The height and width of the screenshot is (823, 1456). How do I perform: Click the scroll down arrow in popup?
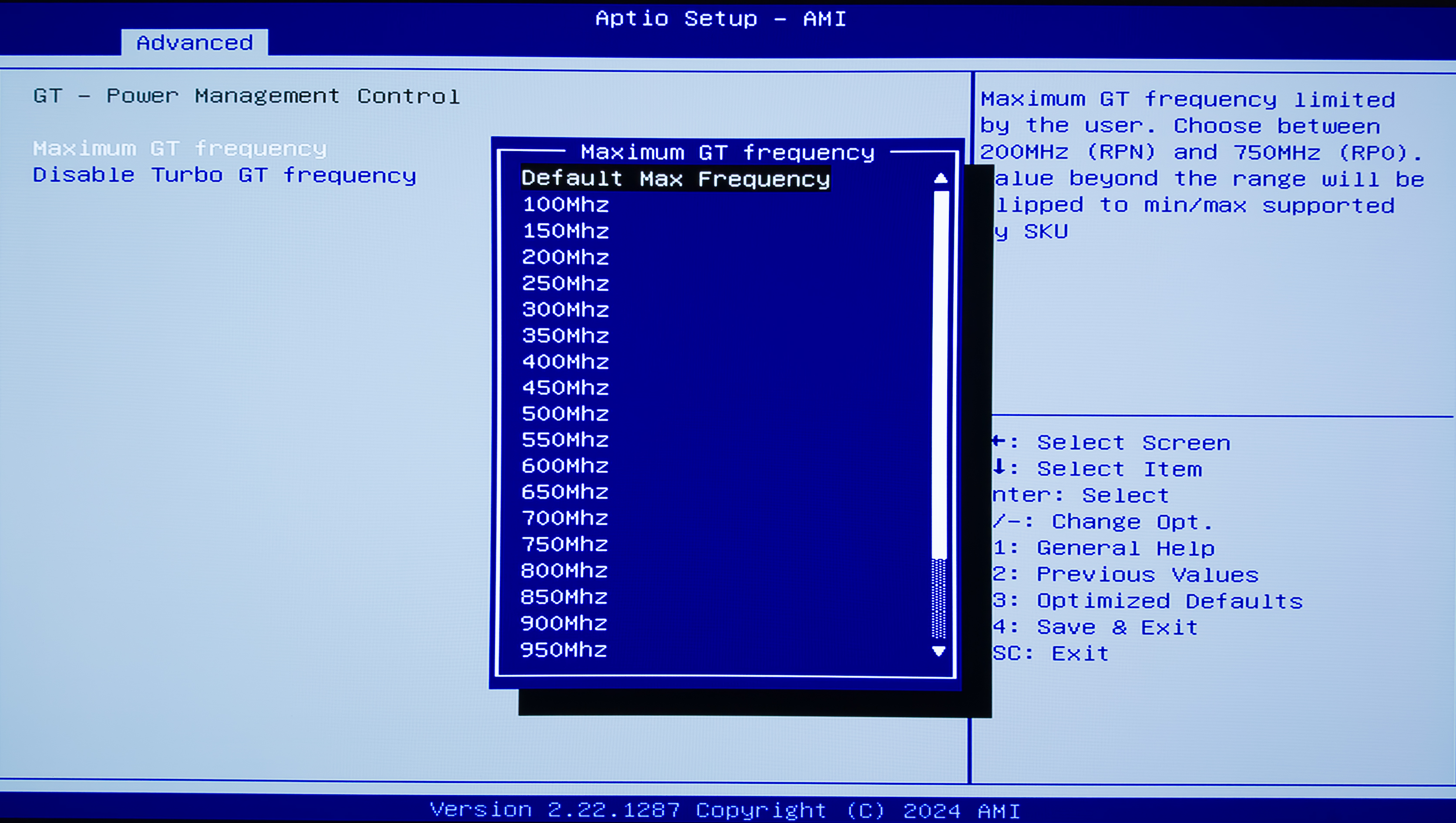939,651
